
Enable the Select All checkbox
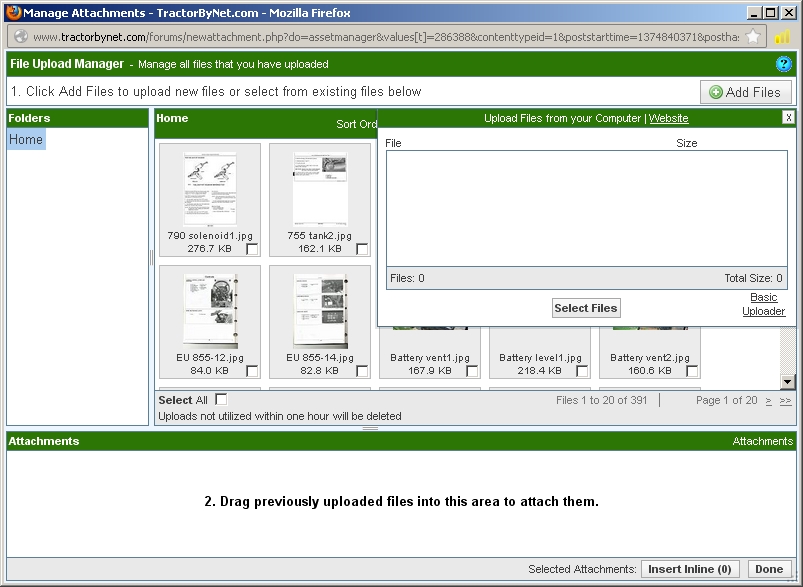[x=221, y=400]
